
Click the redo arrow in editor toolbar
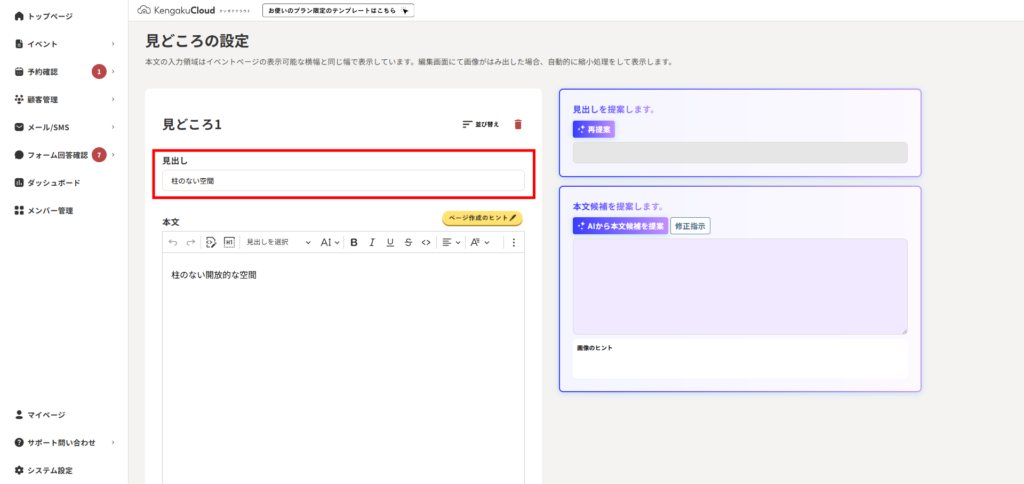(x=190, y=242)
